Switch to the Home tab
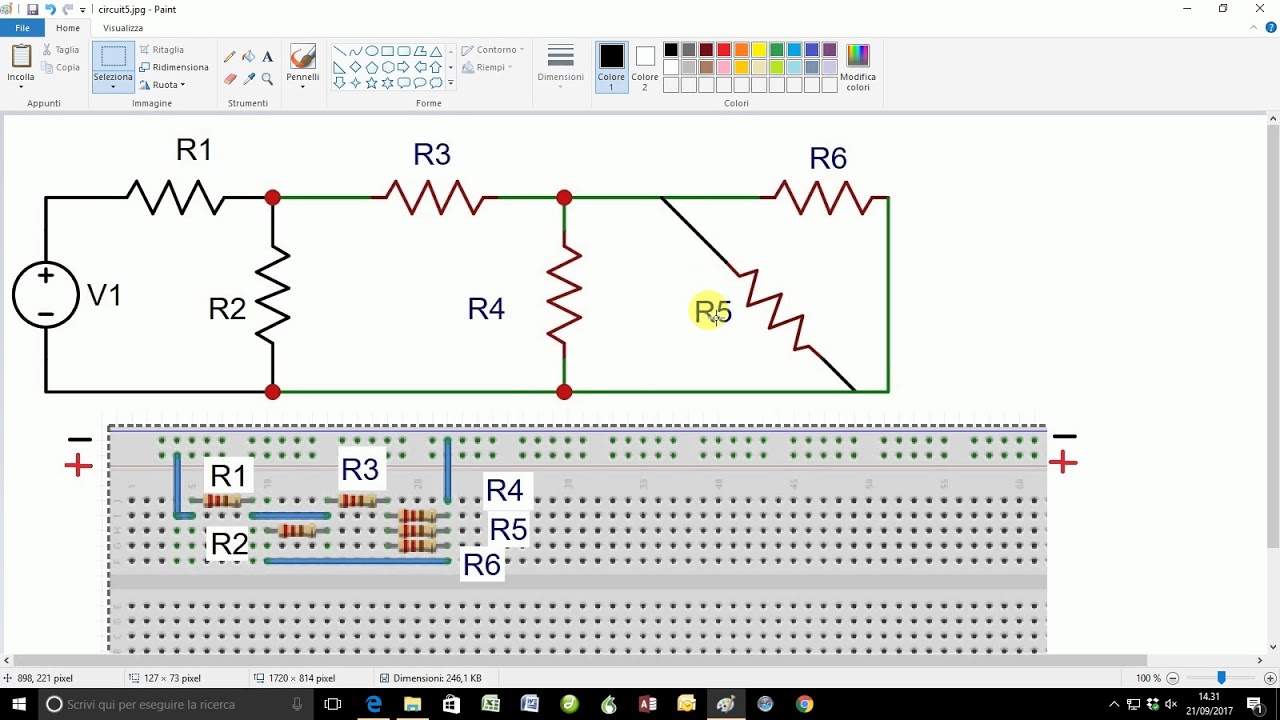 point(68,28)
